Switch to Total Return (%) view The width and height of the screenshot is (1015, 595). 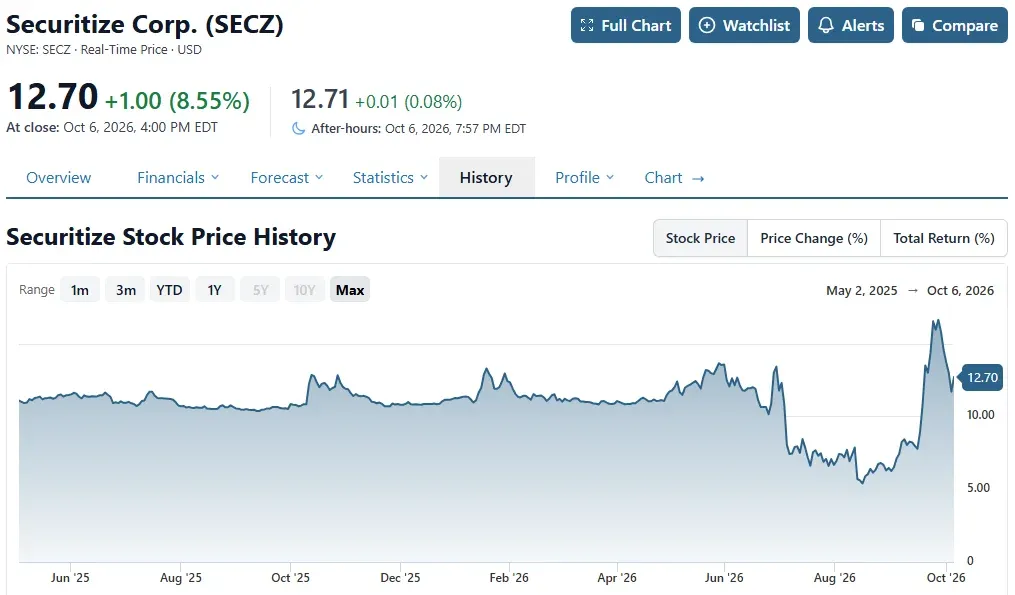tap(944, 238)
